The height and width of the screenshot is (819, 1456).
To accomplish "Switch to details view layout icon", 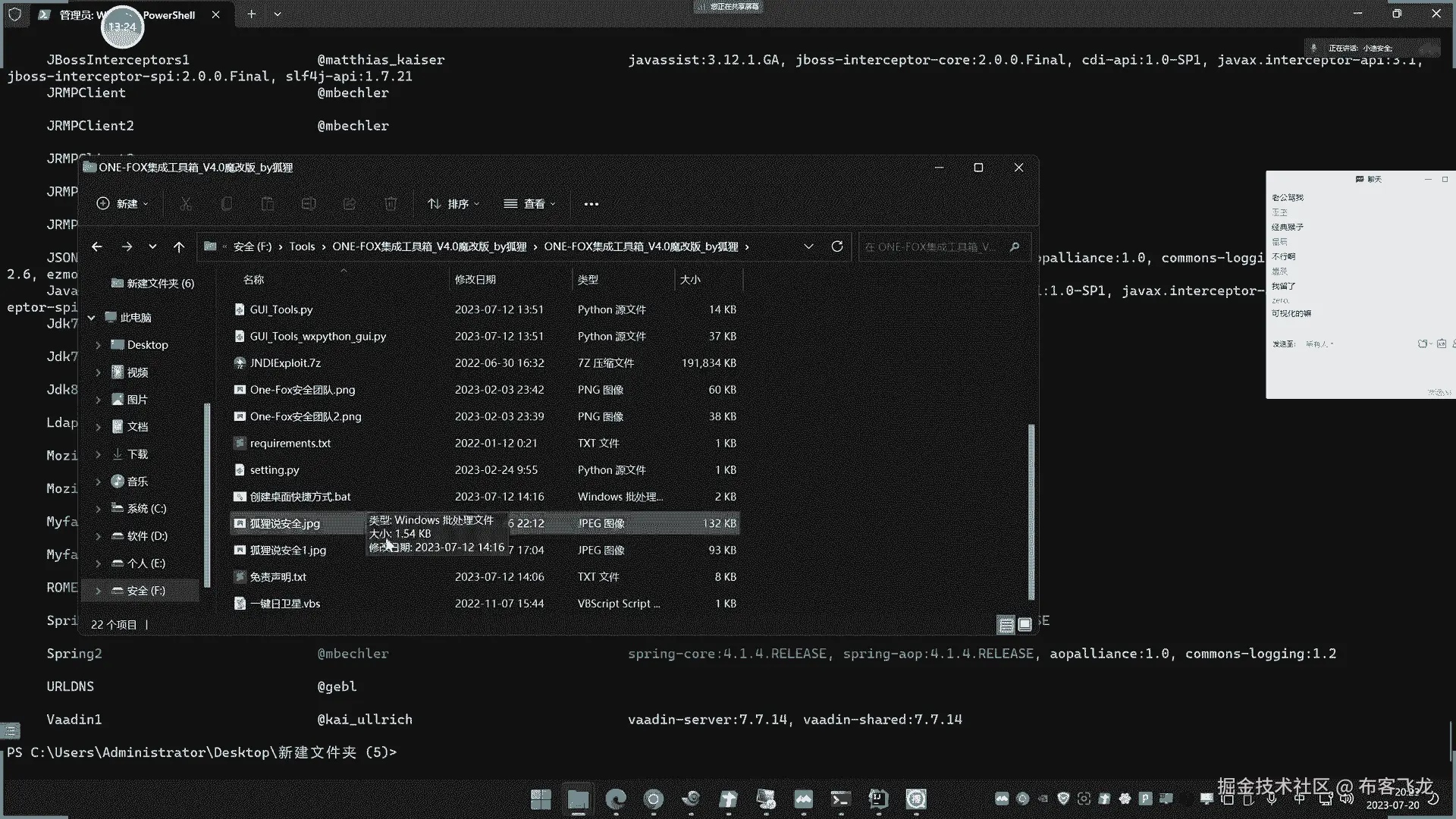I will click(1006, 625).
